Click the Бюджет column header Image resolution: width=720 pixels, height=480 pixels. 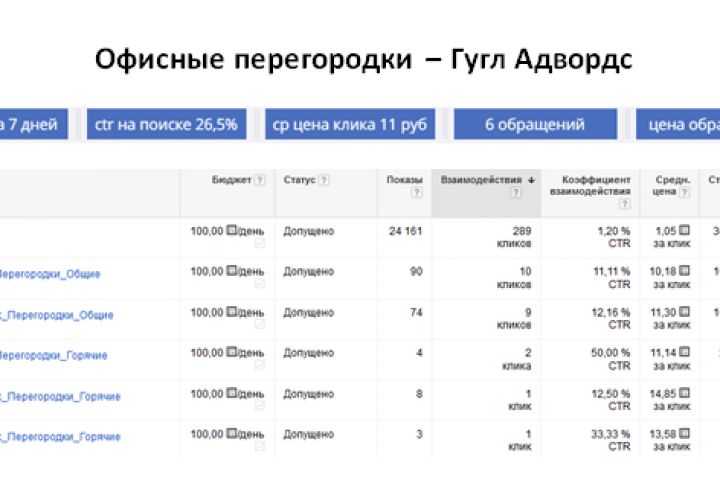(231, 180)
